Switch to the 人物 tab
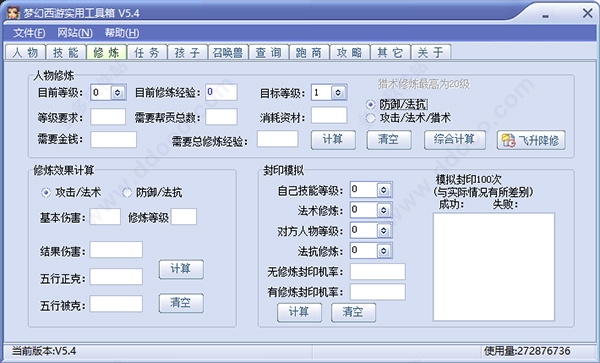Image resolution: width=600 pixels, height=363 pixels. click(x=25, y=52)
